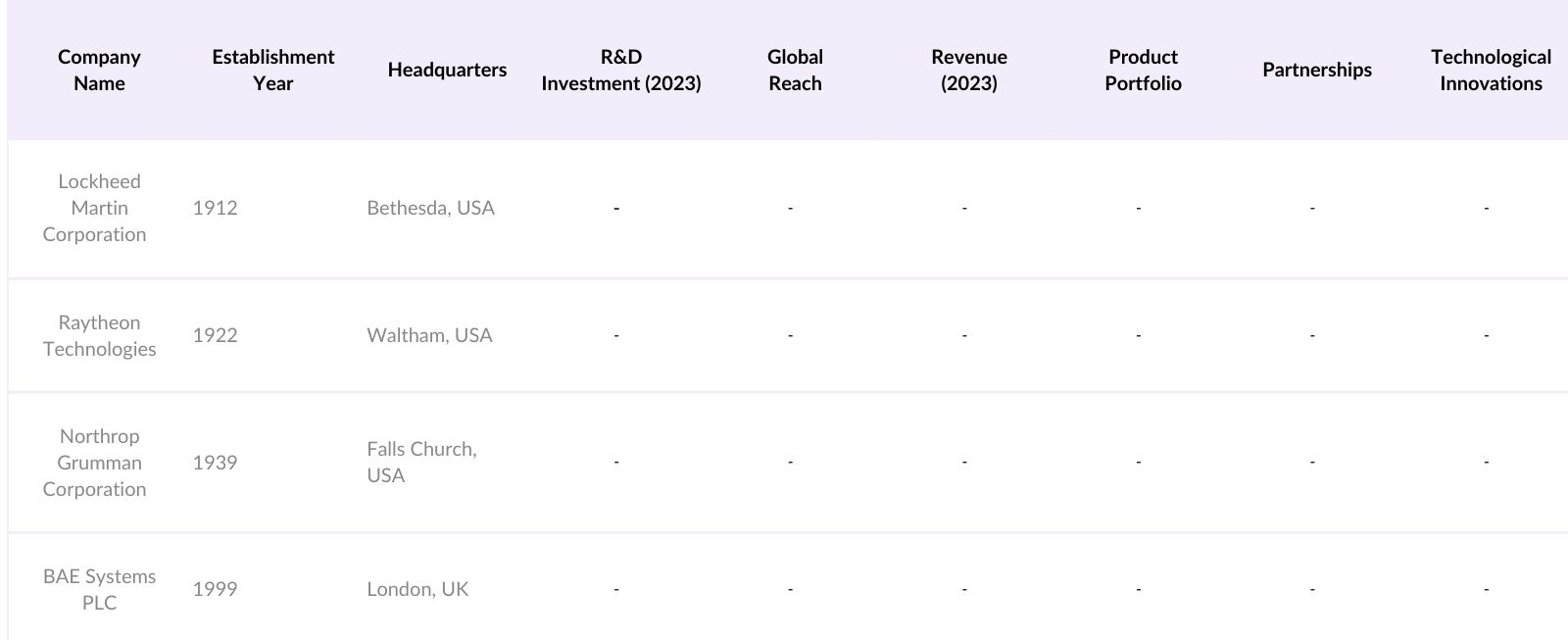Image resolution: width=1568 pixels, height=640 pixels.
Task: Select the 1999 establishment year cell
Action: point(215,589)
